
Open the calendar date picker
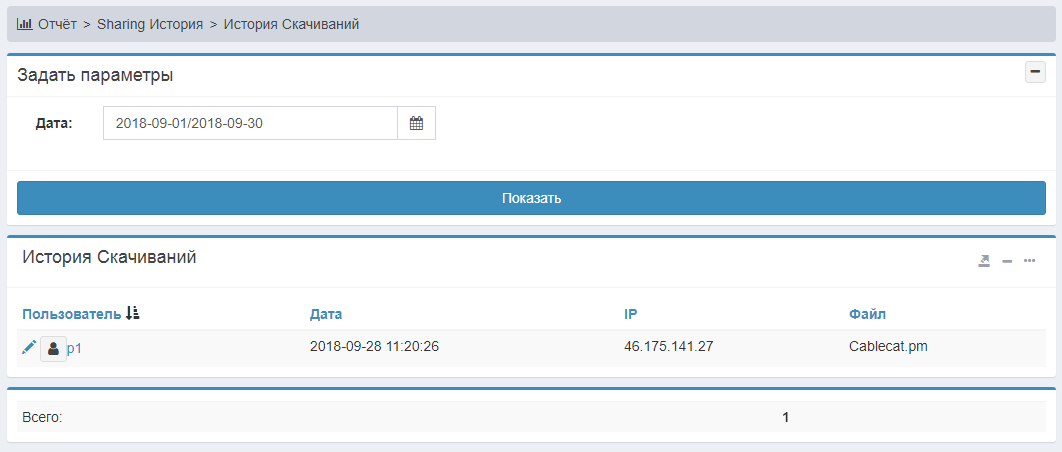pos(417,124)
